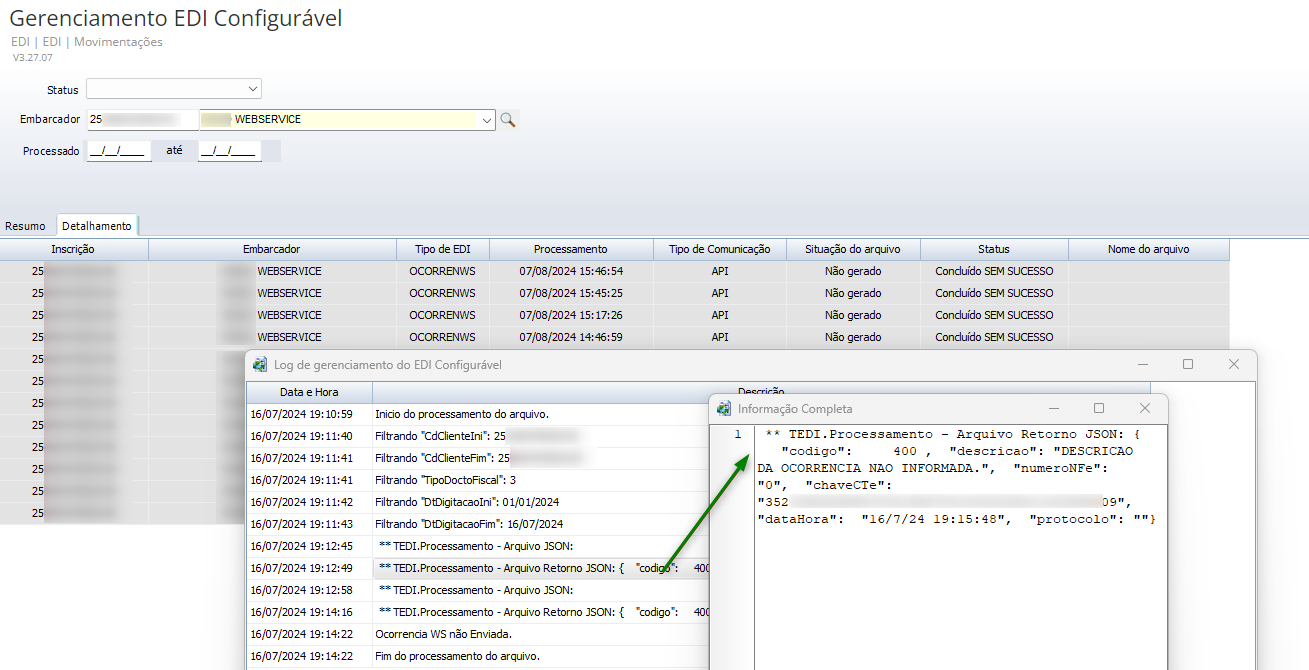The height and width of the screenshot is (670, 1309).
Task: Minimize the Log de gerenciamento window
Action: pos(1143,365)
